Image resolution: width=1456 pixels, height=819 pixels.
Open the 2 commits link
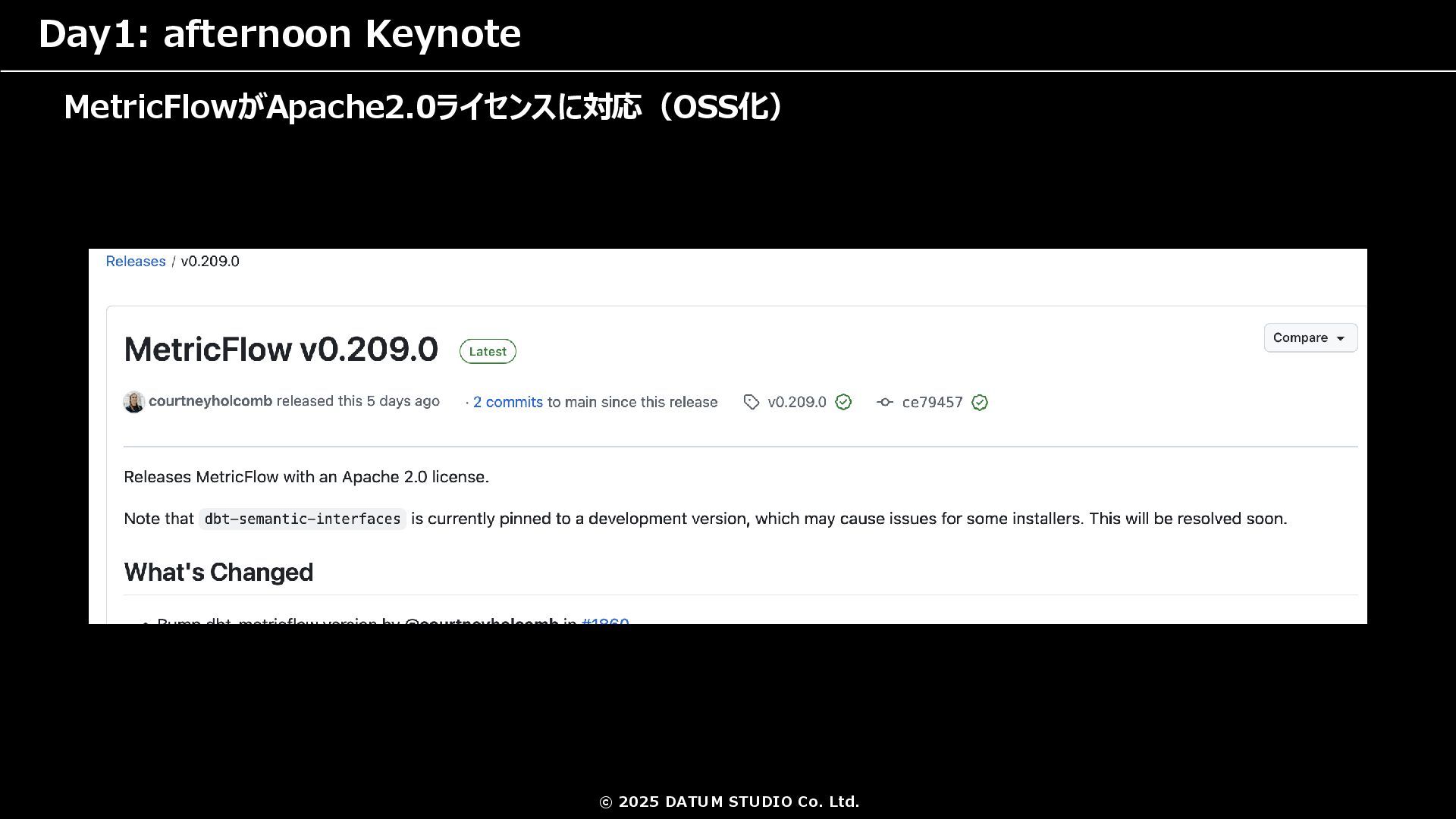[507, 403]
